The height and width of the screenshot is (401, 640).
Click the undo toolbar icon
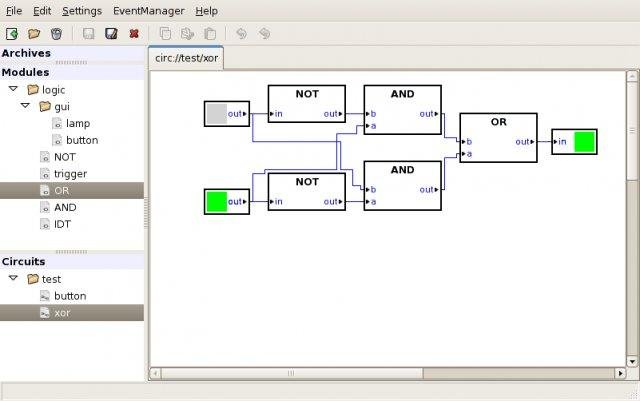pos(242,33)
